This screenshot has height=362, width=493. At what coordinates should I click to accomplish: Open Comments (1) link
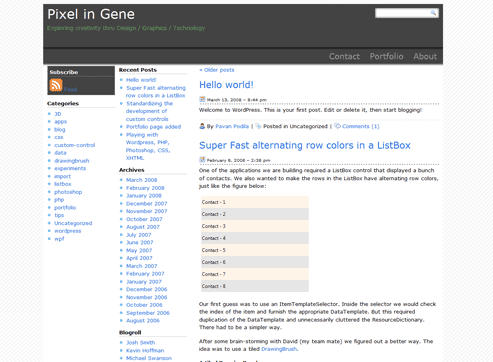(x=361, y=126)
